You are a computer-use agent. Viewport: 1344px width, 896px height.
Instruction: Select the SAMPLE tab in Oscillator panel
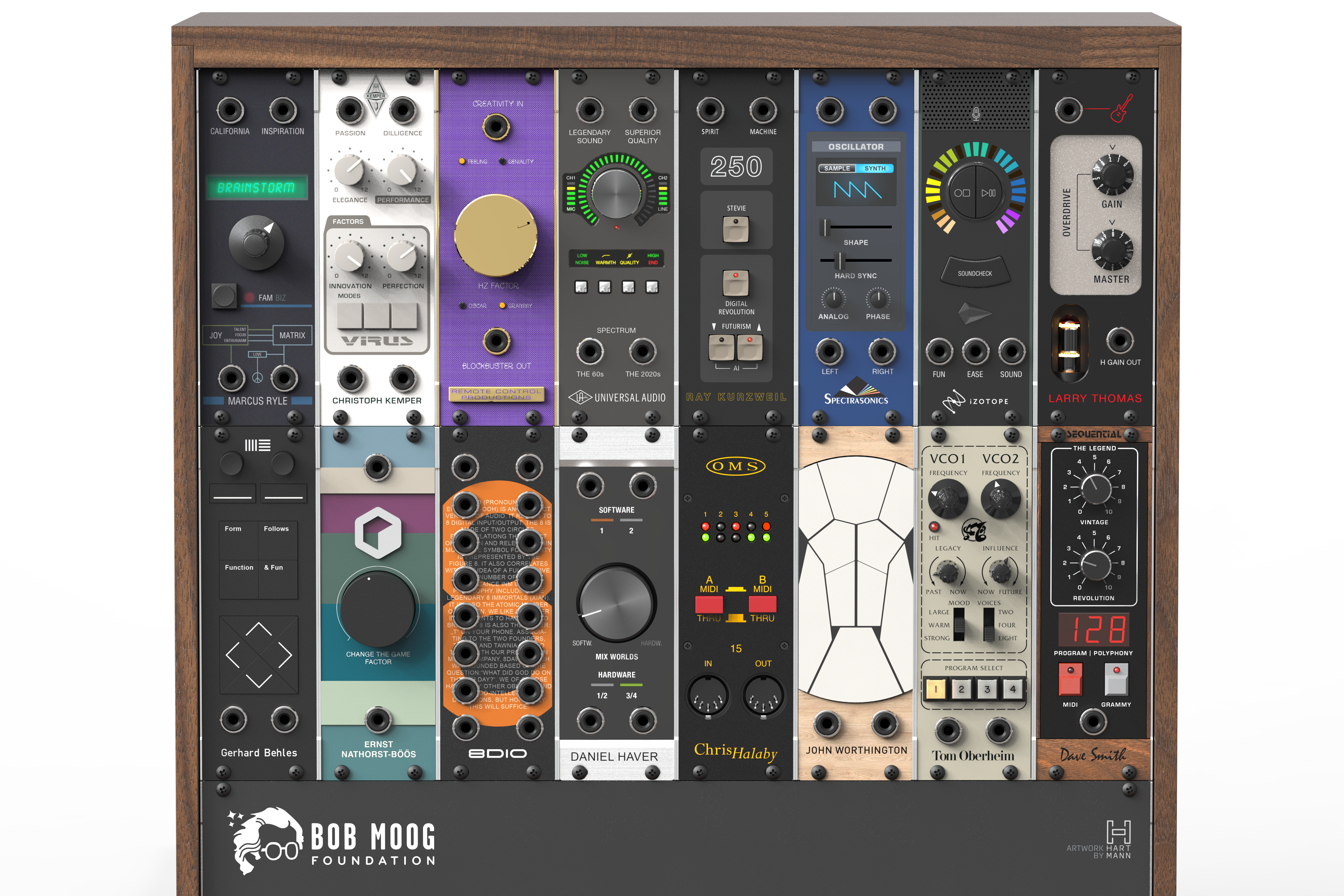[x=837, y=169]
